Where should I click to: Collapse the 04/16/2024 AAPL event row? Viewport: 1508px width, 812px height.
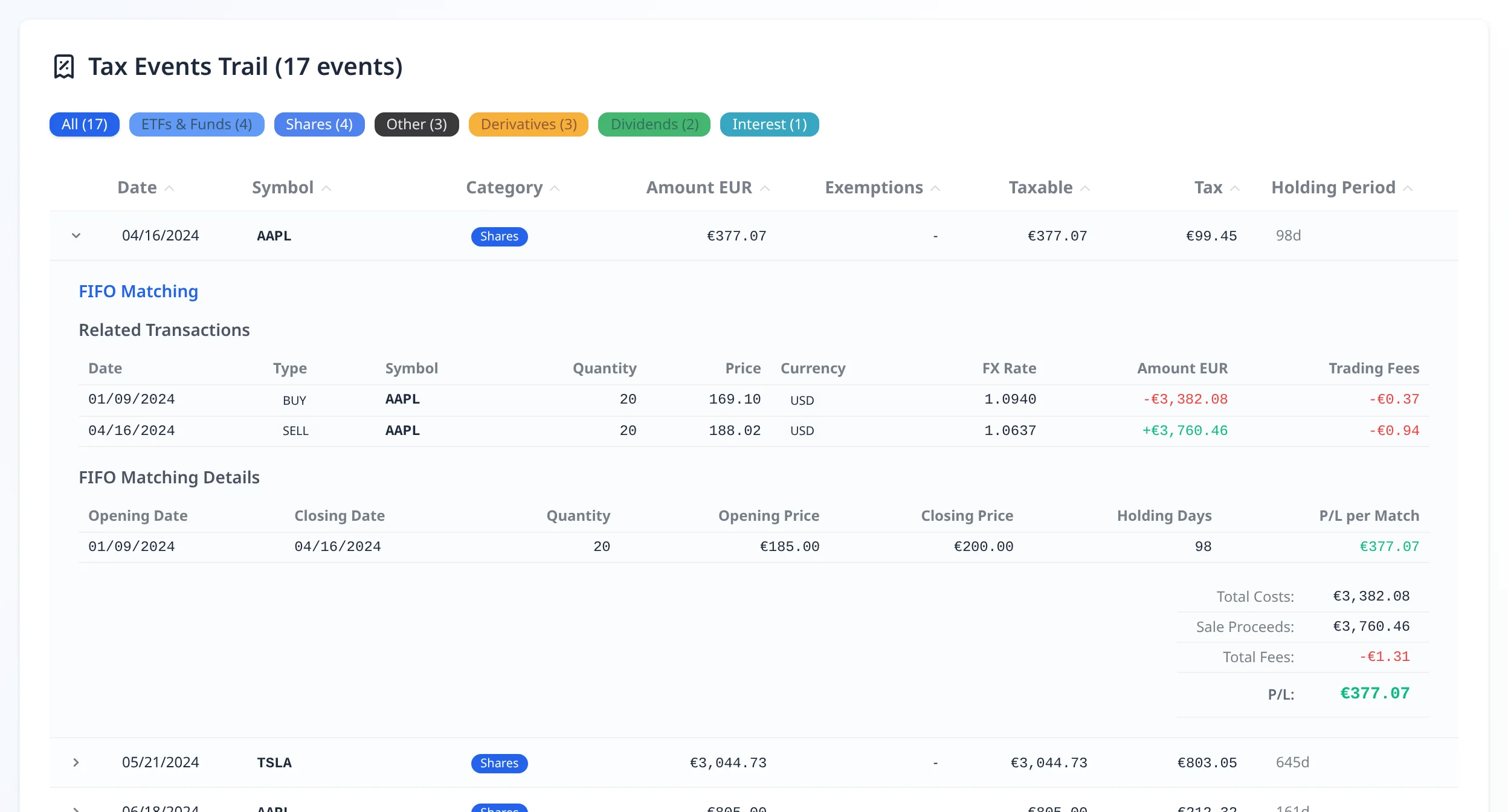click(x=76, y=236)
